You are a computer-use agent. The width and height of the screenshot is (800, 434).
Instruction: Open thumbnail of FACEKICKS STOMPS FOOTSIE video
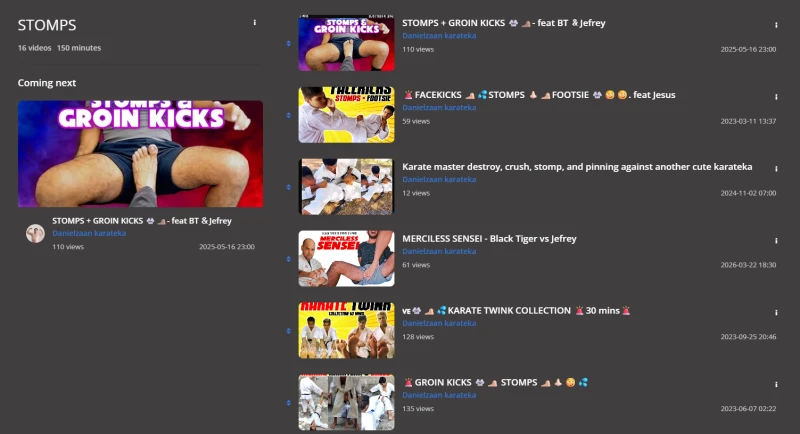point(346,115)
